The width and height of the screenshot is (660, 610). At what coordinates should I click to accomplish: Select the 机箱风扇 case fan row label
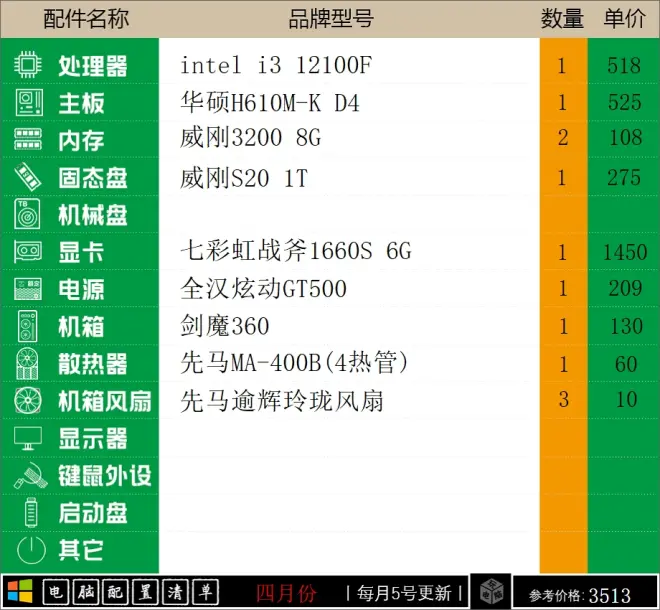click(x=104, y=401)
